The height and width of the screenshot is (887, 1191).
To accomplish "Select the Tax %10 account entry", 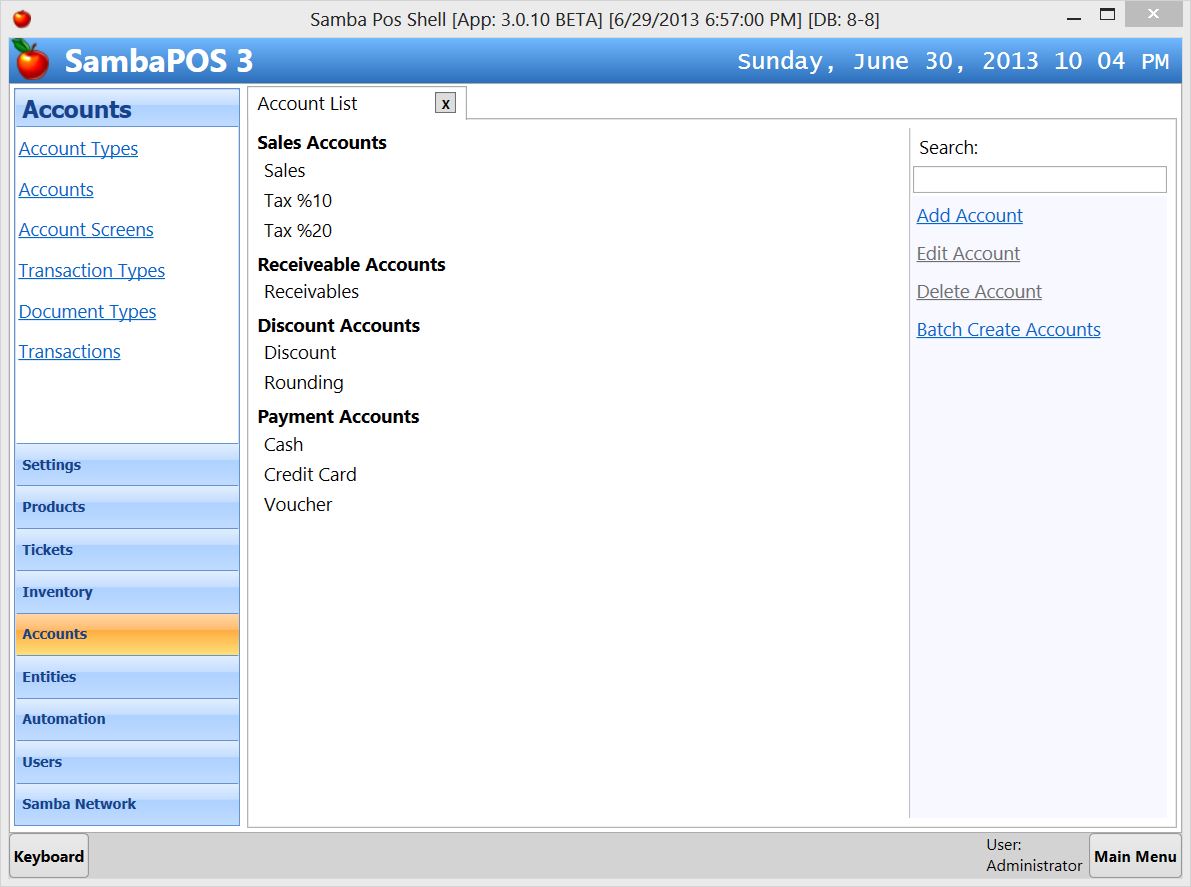I will click(297, 200).
